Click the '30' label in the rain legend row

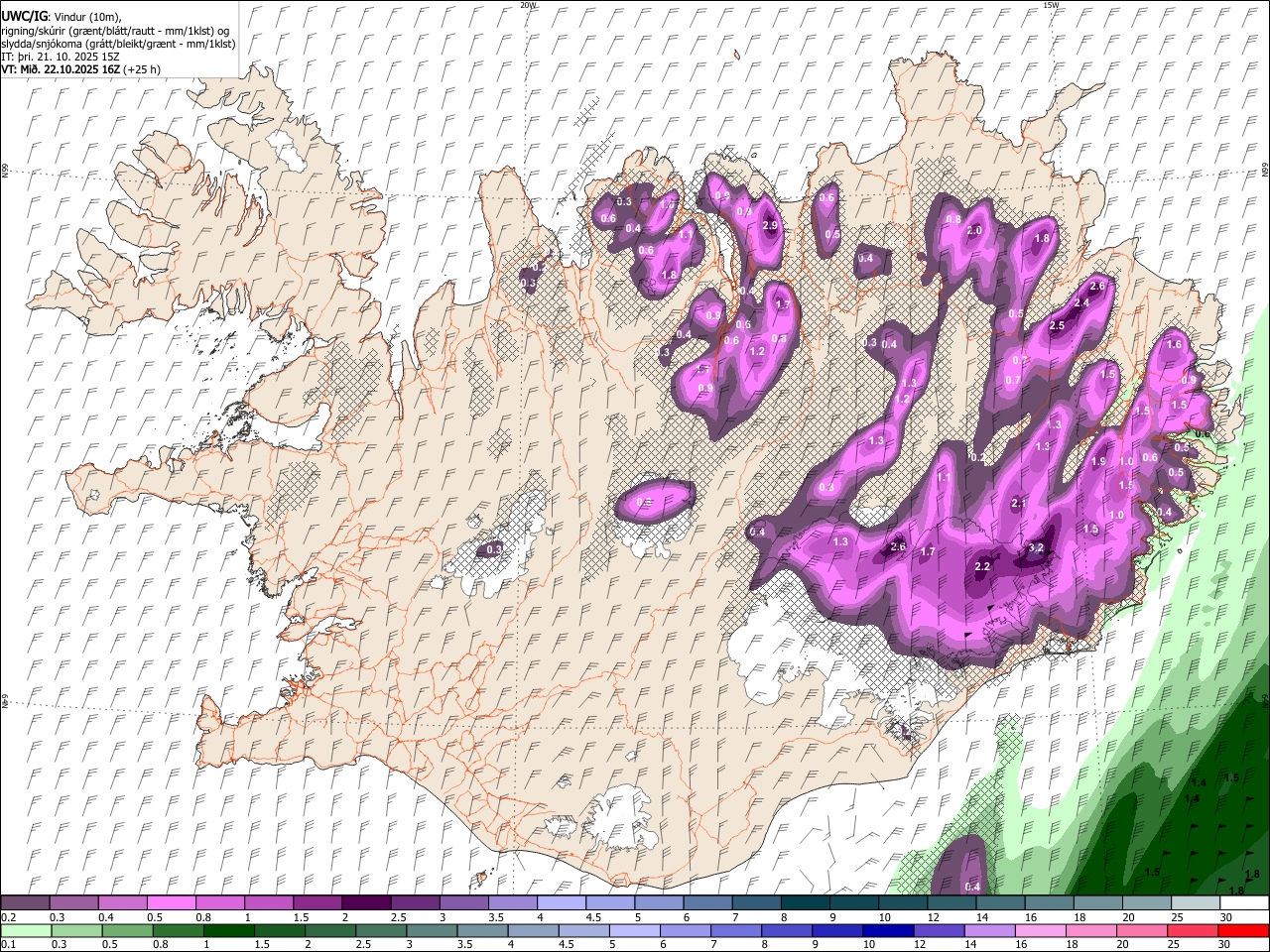1226,945
